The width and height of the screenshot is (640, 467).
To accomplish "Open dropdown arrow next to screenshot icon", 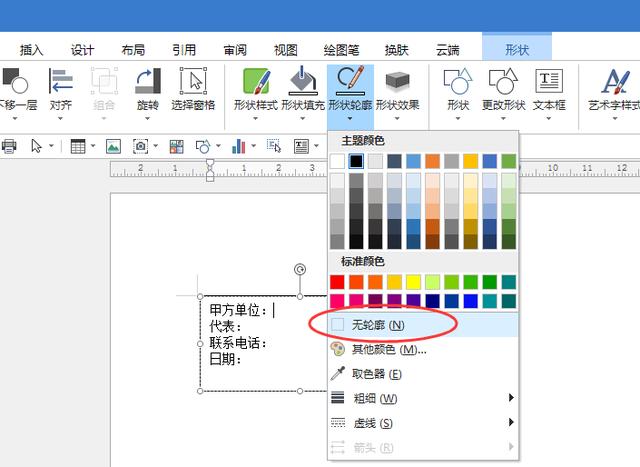I will 156,145.
